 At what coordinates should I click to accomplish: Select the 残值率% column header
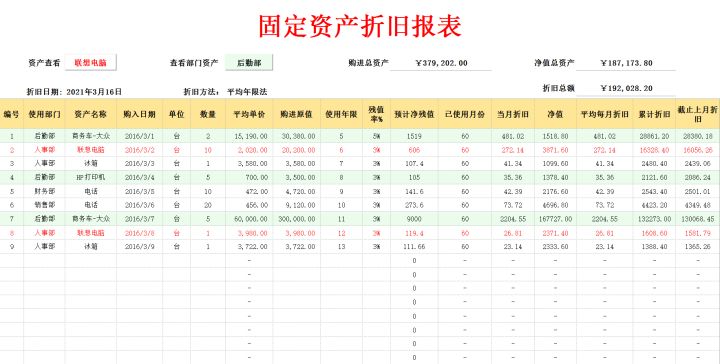(x=376, y=114)
